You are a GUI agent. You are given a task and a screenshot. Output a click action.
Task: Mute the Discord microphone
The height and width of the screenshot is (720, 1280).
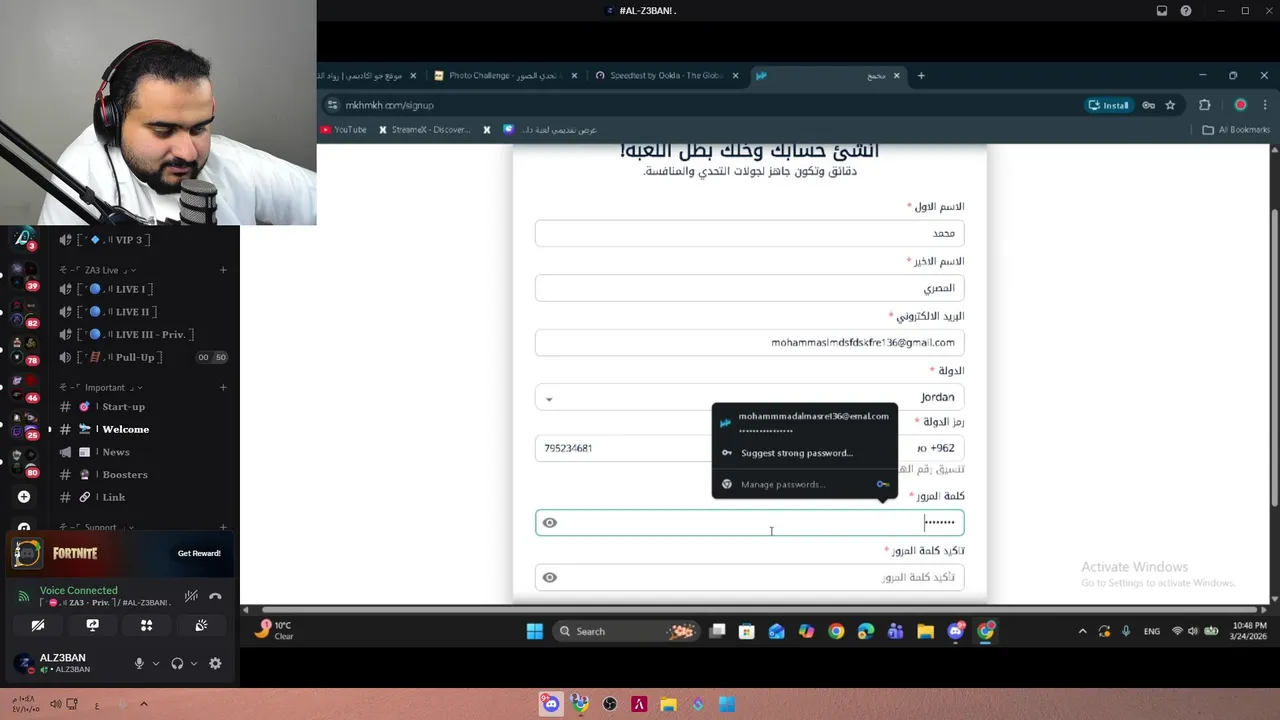139,664
